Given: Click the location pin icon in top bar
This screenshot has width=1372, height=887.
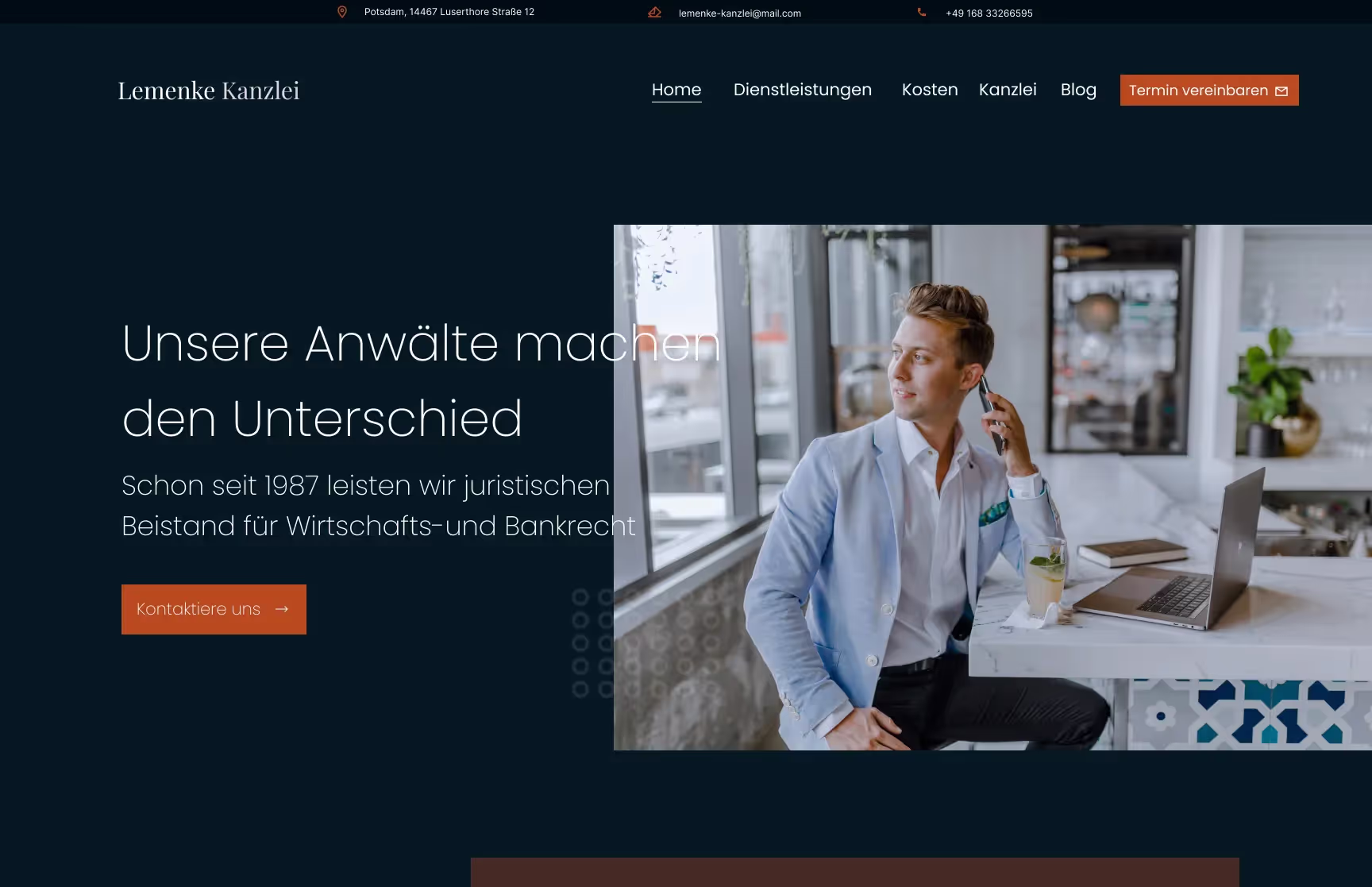Looking at the screenshot, I should tap(342, 12).
